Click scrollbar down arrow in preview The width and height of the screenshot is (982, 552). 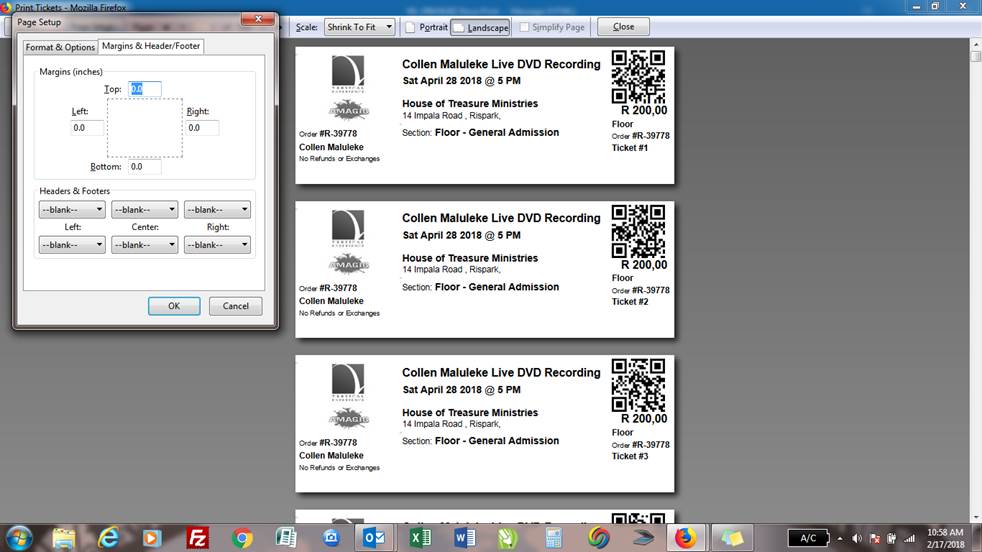pyautogui.click(x=976, y=518)
